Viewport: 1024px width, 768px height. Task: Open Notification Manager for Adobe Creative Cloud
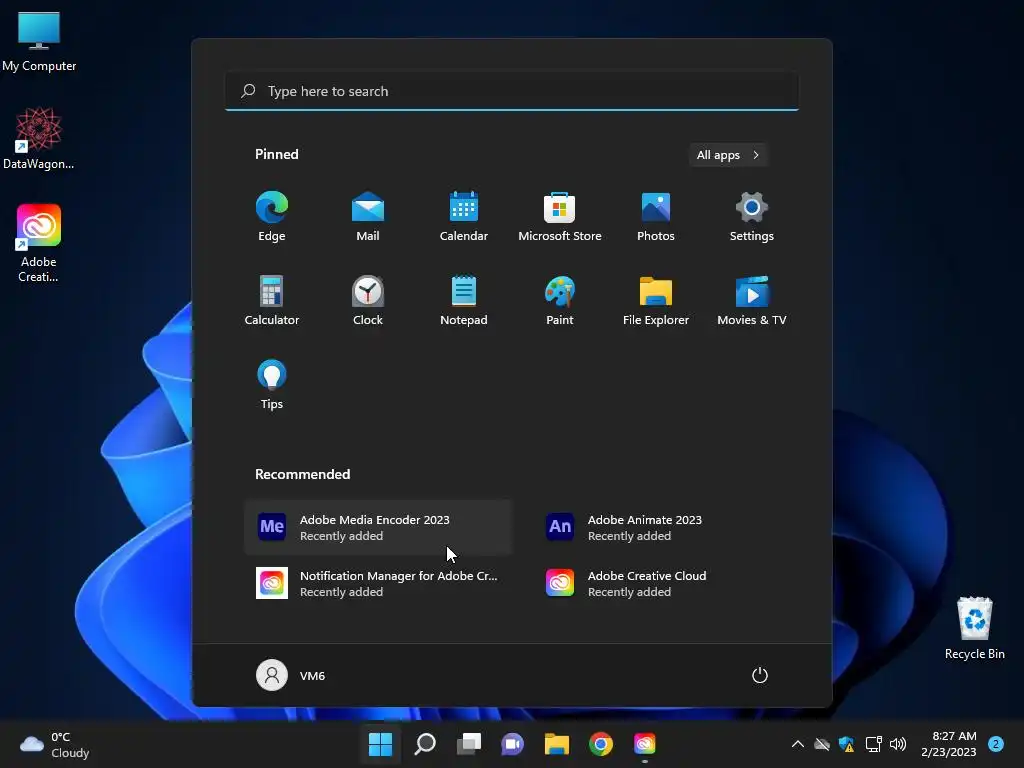click(378, 583)
